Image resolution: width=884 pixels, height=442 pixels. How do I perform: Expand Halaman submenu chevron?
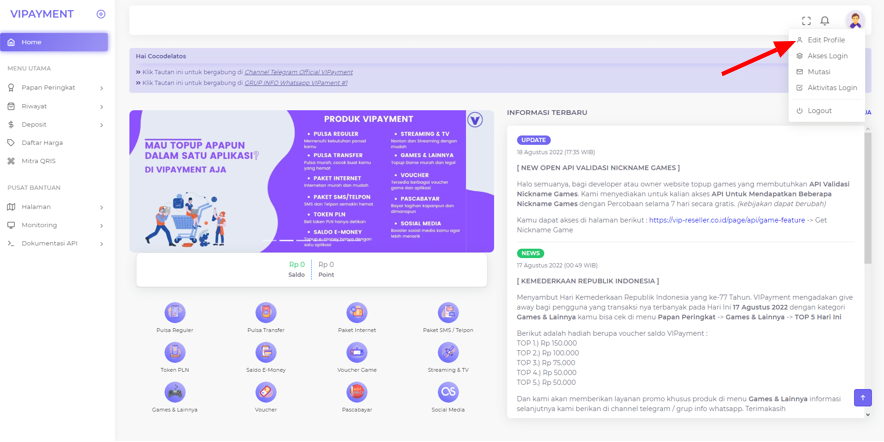click(x=101, y=207)
